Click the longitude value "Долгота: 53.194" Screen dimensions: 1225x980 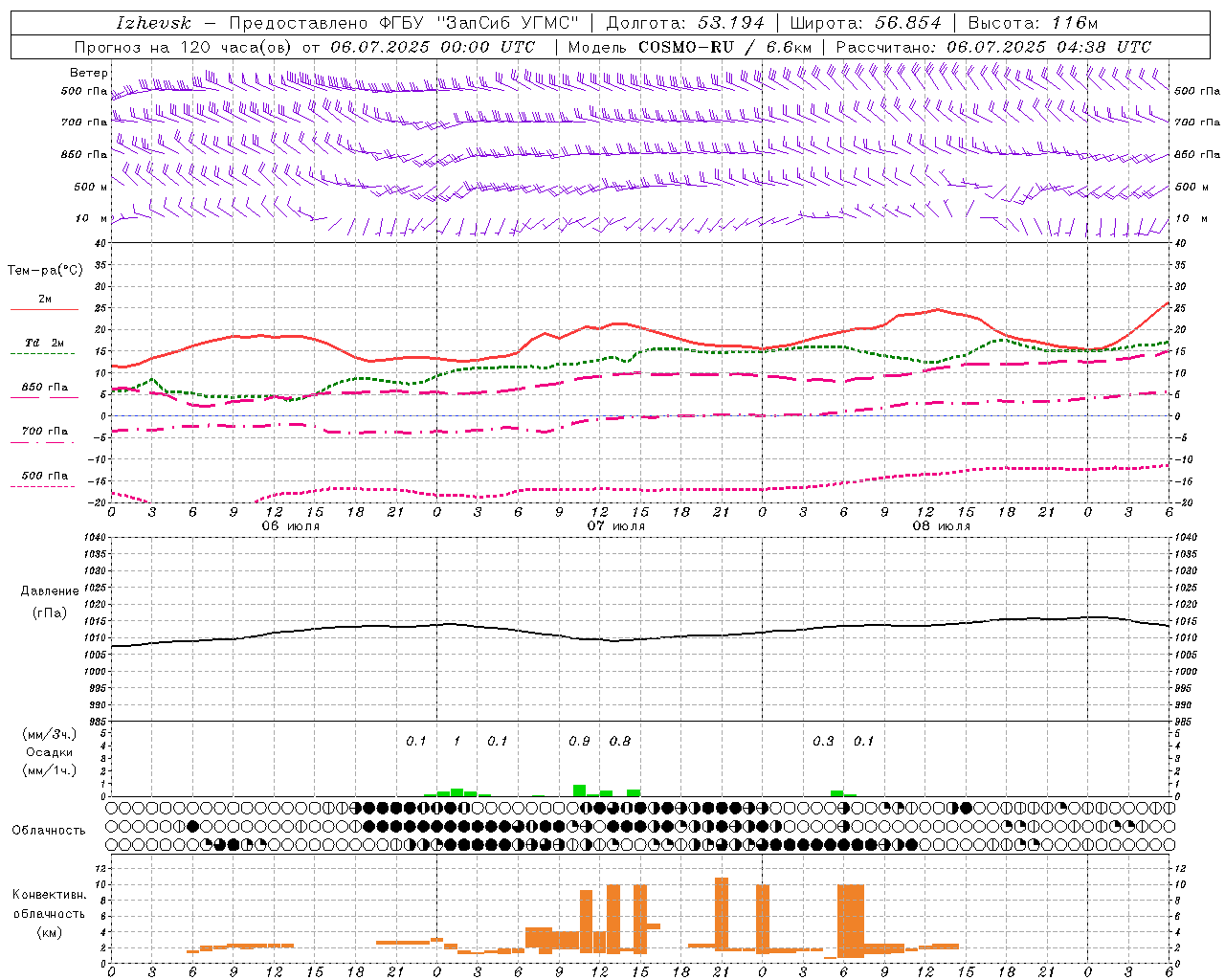[x=685, y=23]
